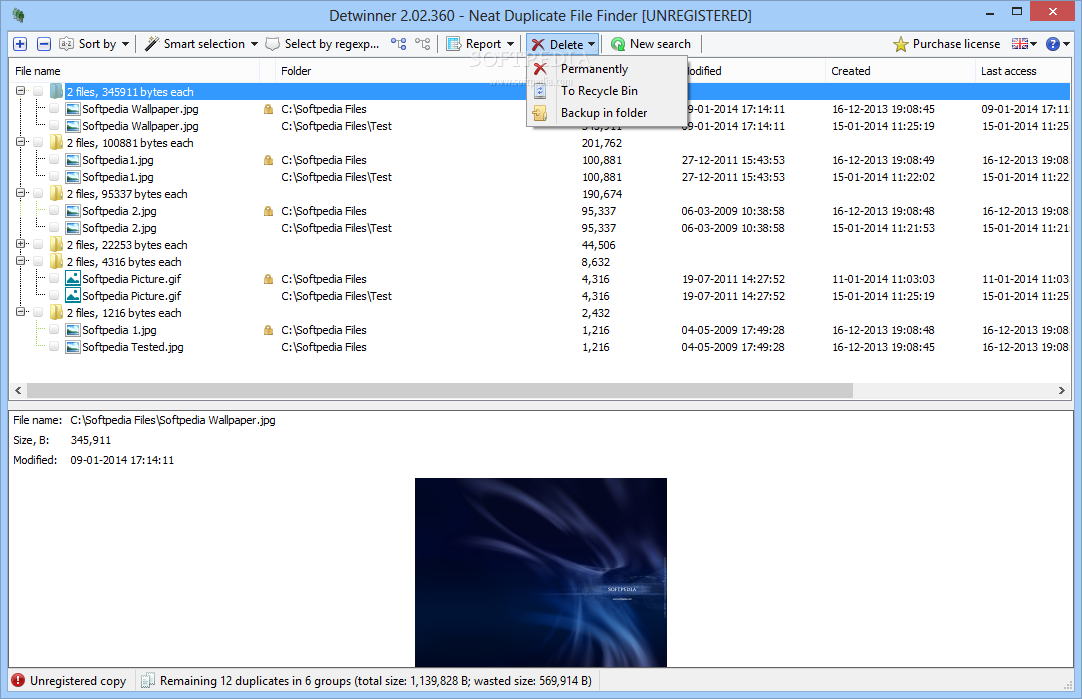This screenshot has width=1082, height=699.
Task: Click the blue tree-nodes toolbar icon
Action: 398,44
